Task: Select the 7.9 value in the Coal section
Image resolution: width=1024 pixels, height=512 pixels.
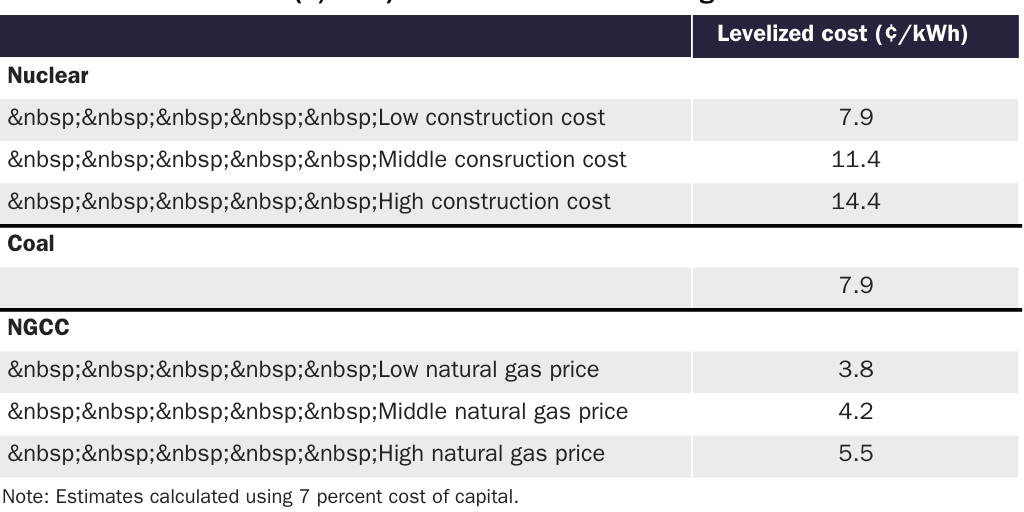Action: [855, 286]
